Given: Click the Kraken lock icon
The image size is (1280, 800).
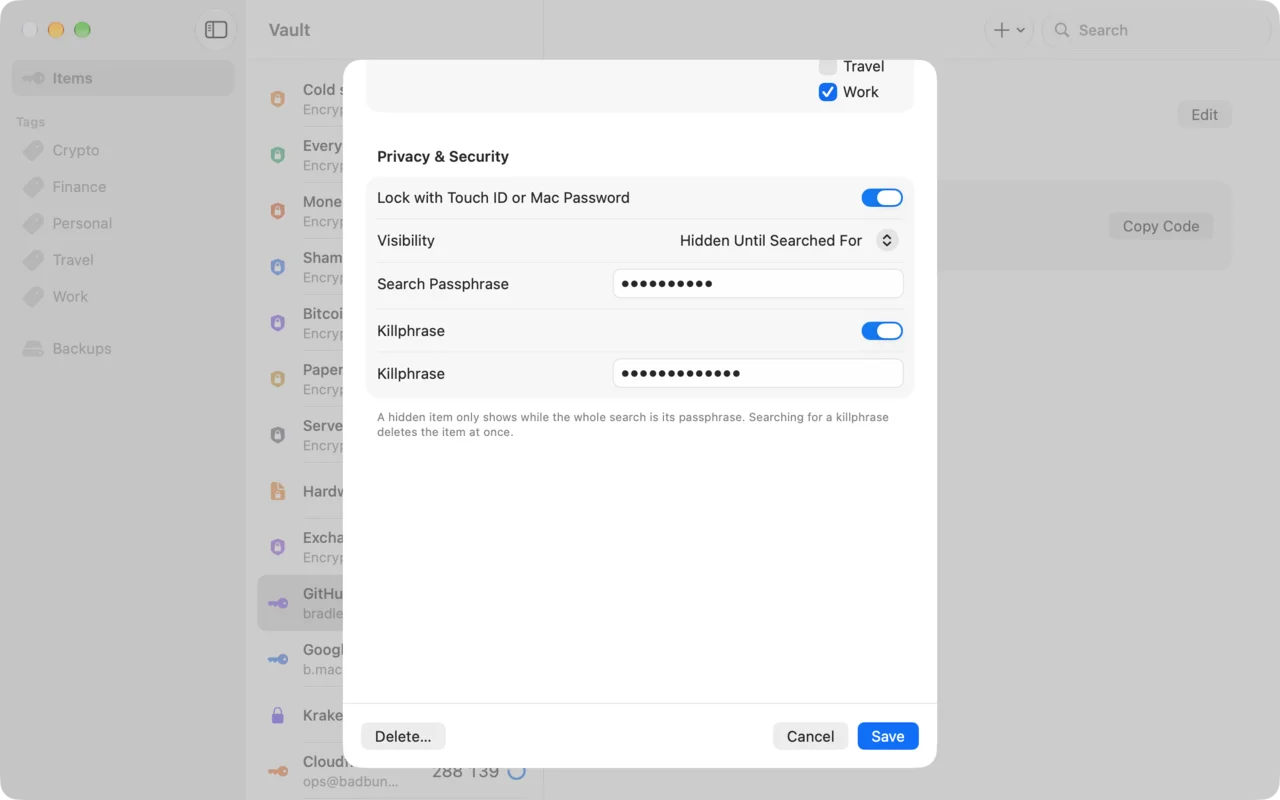Looking at the screenshot, I should pyautogui.click(x=278, y=715).
